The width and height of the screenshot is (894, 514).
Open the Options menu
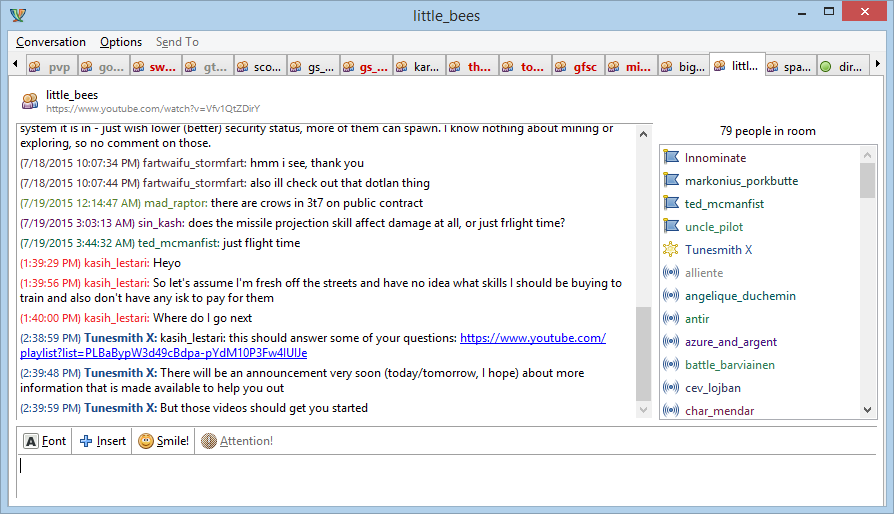tap(121, 42)
